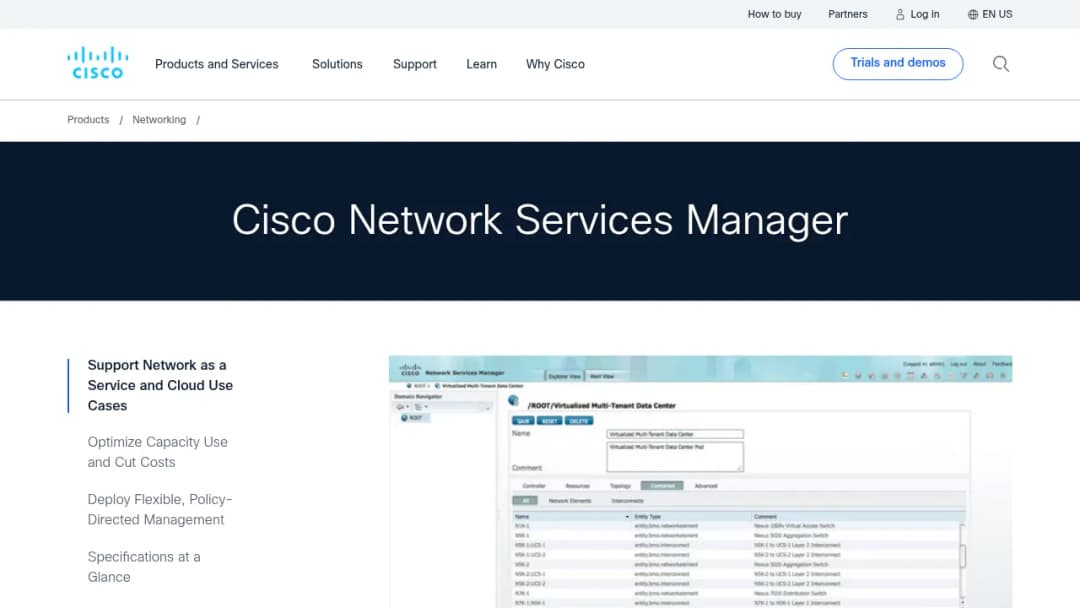
Task: Open the Partners link
Action: pos(847,14)
